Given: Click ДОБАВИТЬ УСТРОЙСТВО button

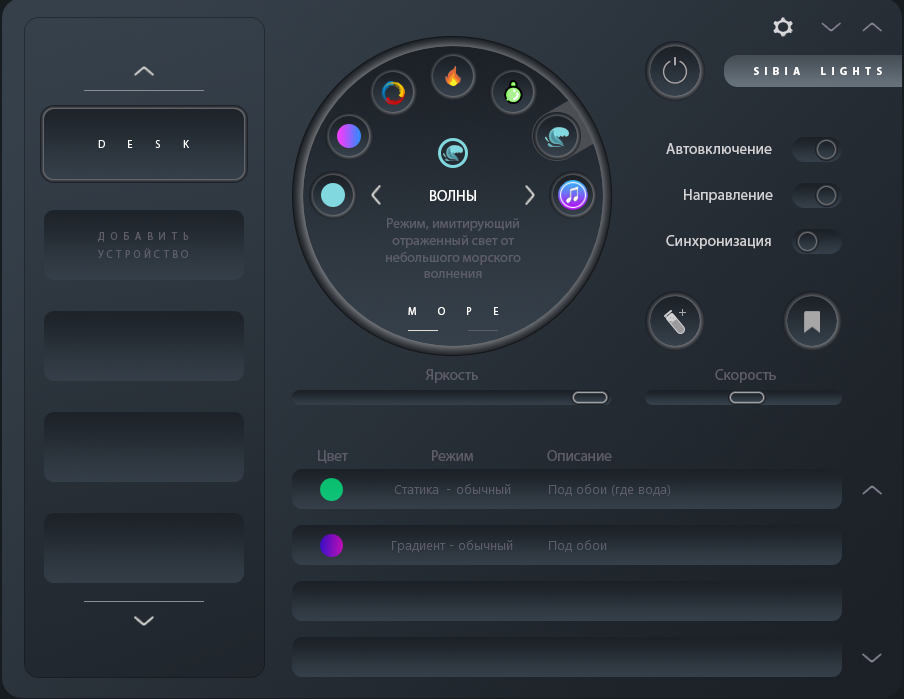Looking at the screenshot, I should click(x=144, y=245).
